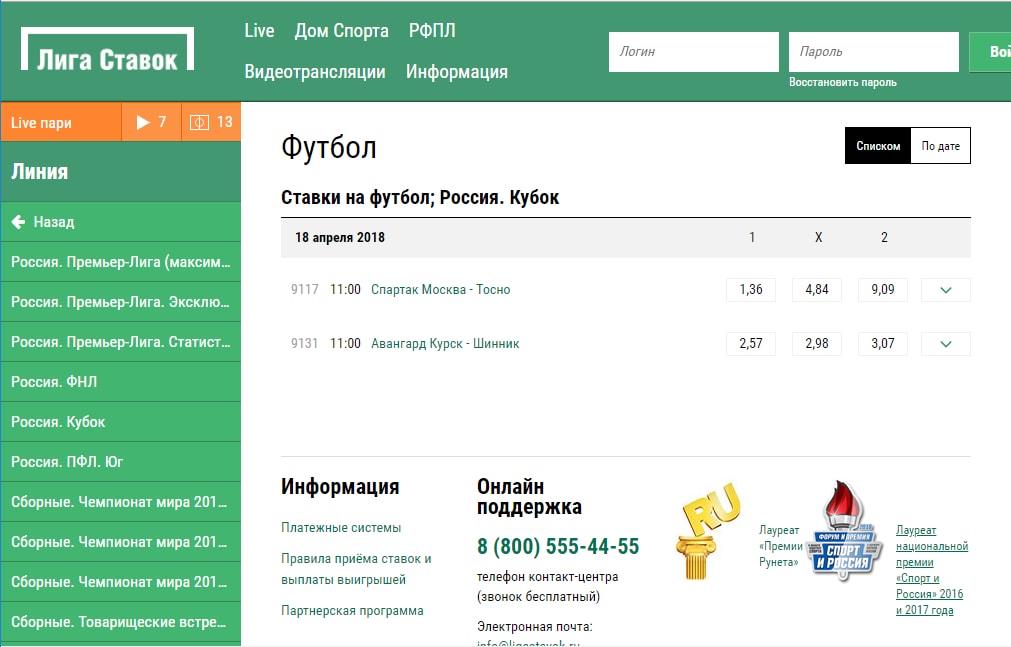Screen dimensions: 1011x647
Task: Select draw odds 2,98 for Авангард Курск match
Action: coord(817,344)
